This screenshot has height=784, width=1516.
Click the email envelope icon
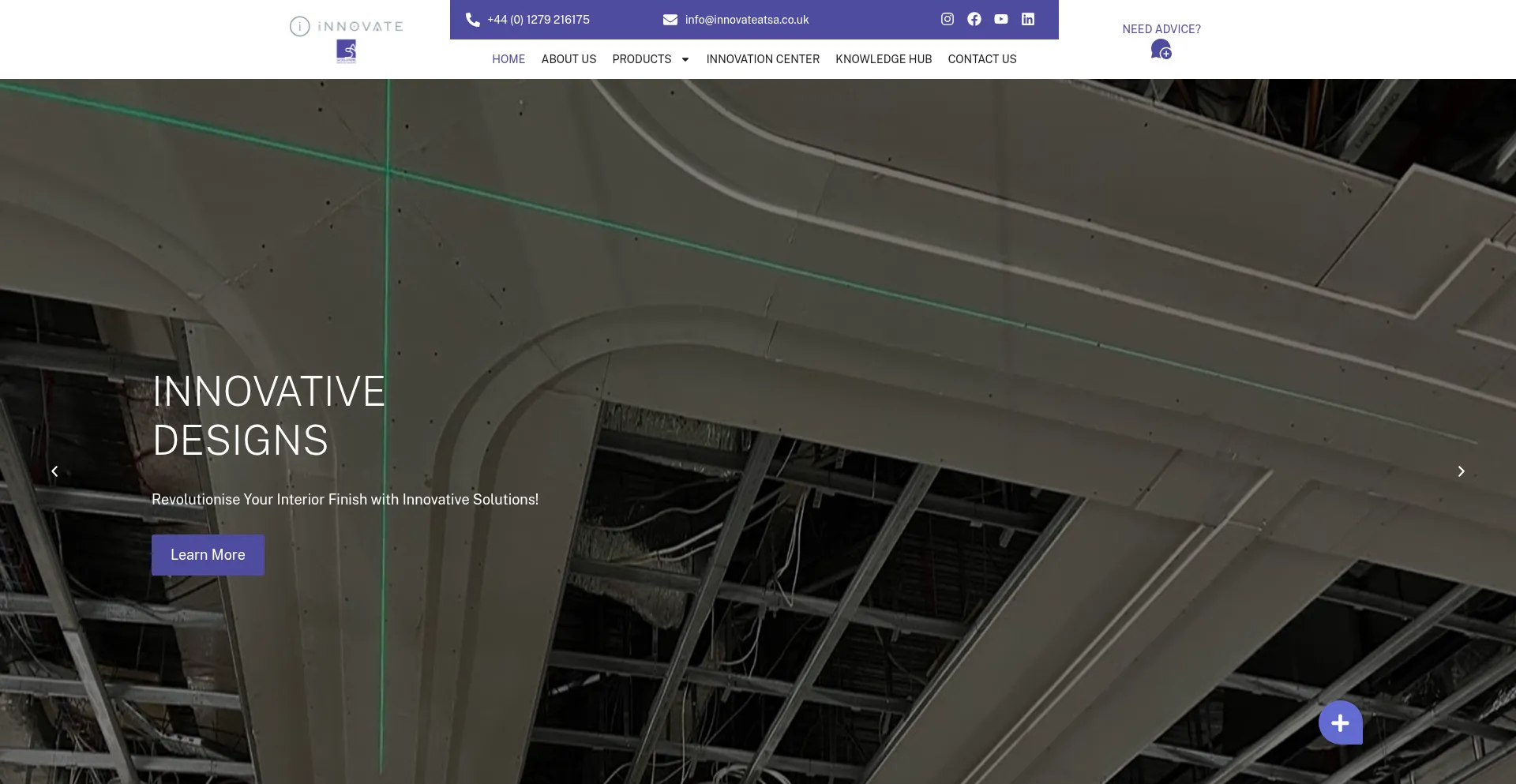(670, 20)
